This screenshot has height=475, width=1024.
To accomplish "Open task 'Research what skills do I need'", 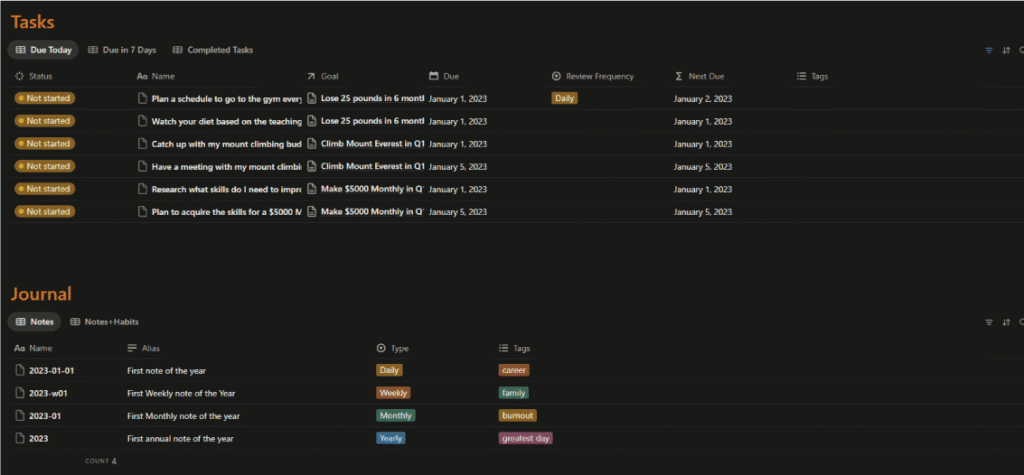I will pyautogui.click(x=227, y=189).
